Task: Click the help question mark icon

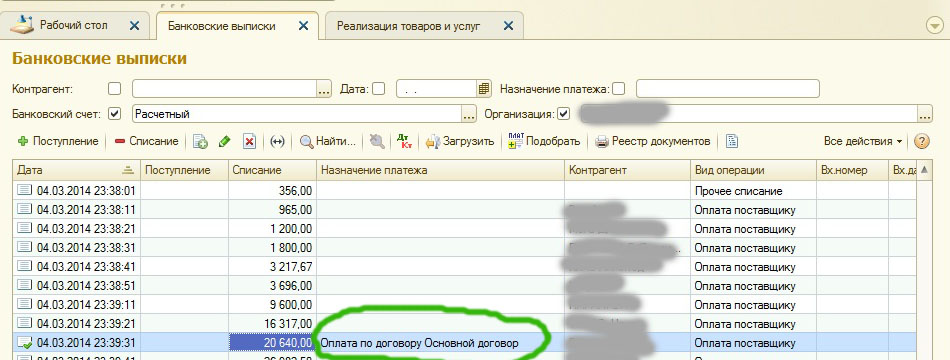Action: pos(922,141)
